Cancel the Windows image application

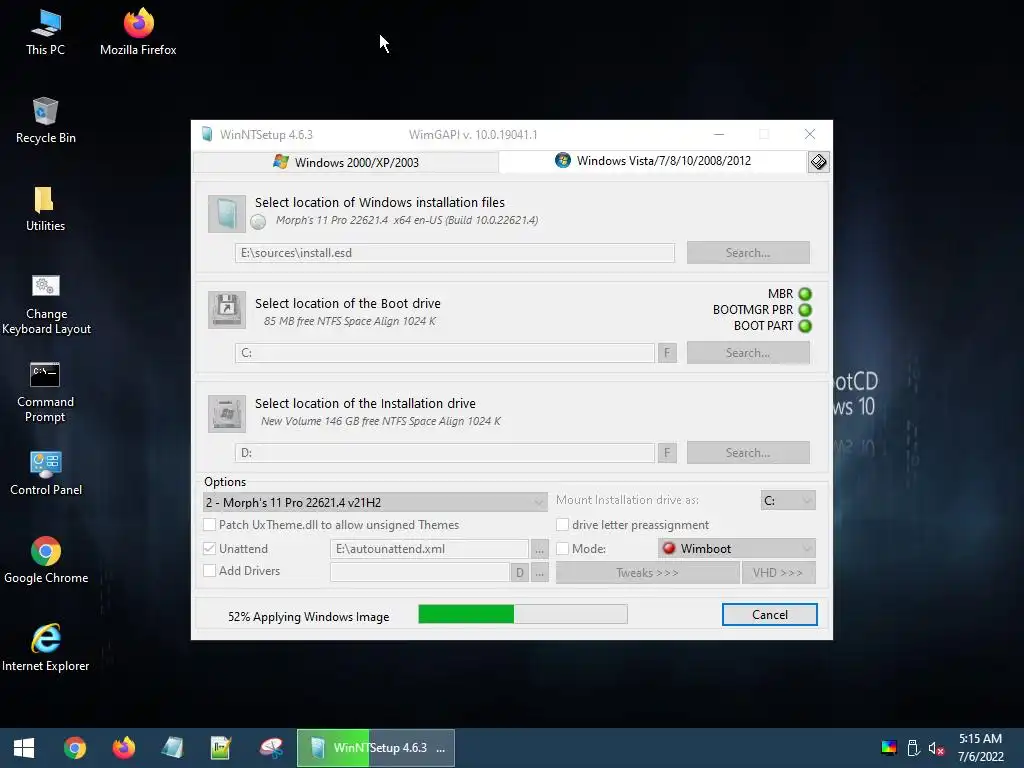click(770, 615)
